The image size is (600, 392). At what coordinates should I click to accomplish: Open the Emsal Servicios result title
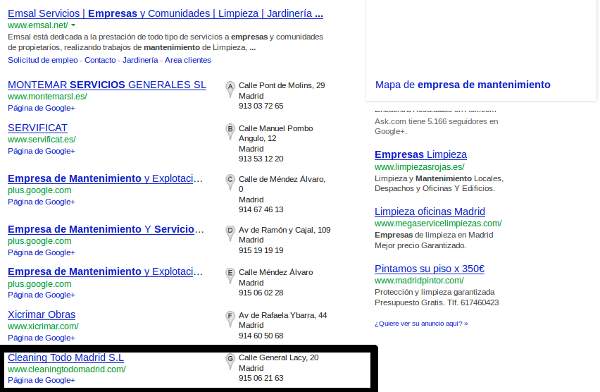tap(165, 13)
